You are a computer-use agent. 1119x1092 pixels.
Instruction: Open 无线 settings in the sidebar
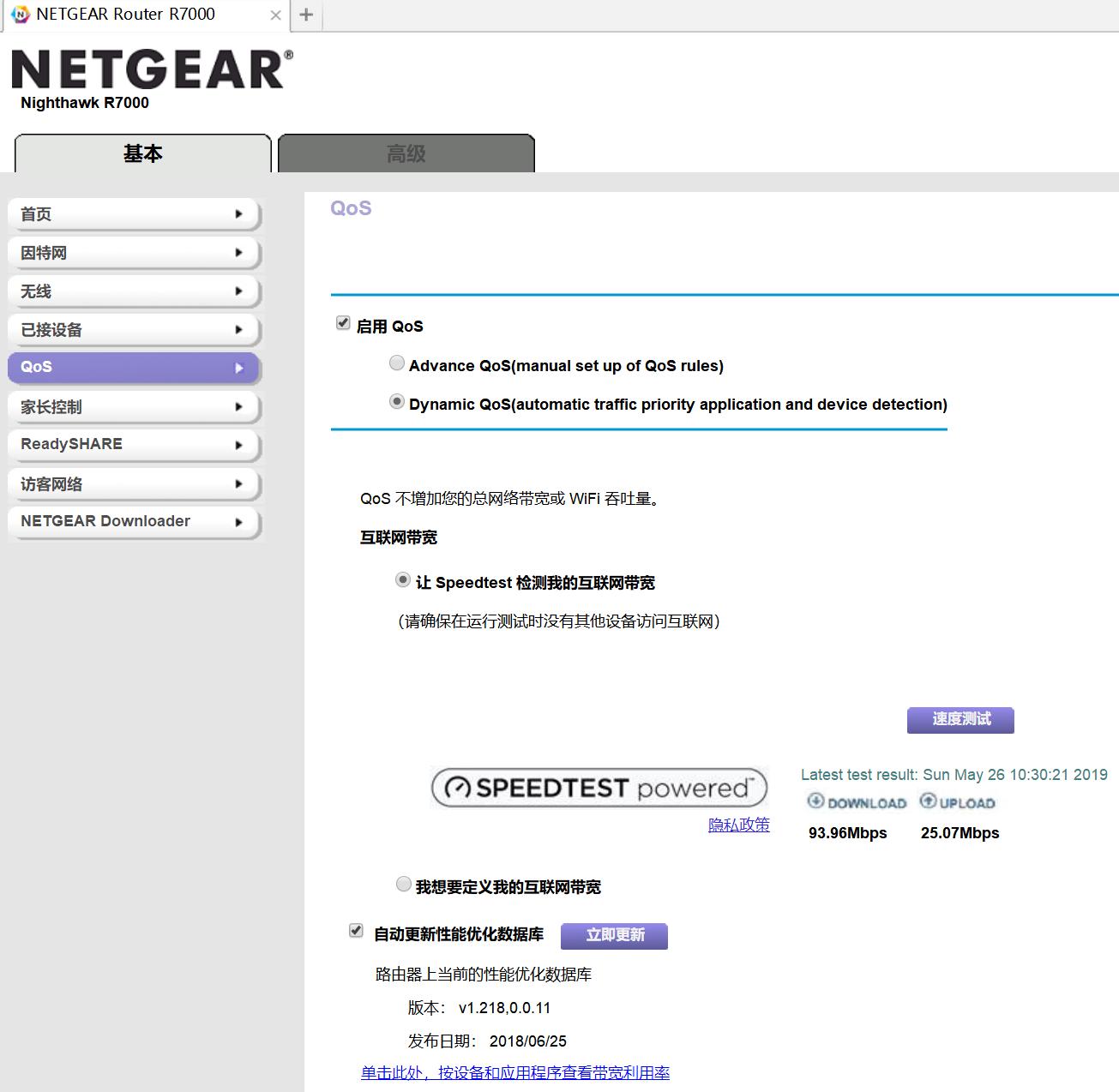134,291
